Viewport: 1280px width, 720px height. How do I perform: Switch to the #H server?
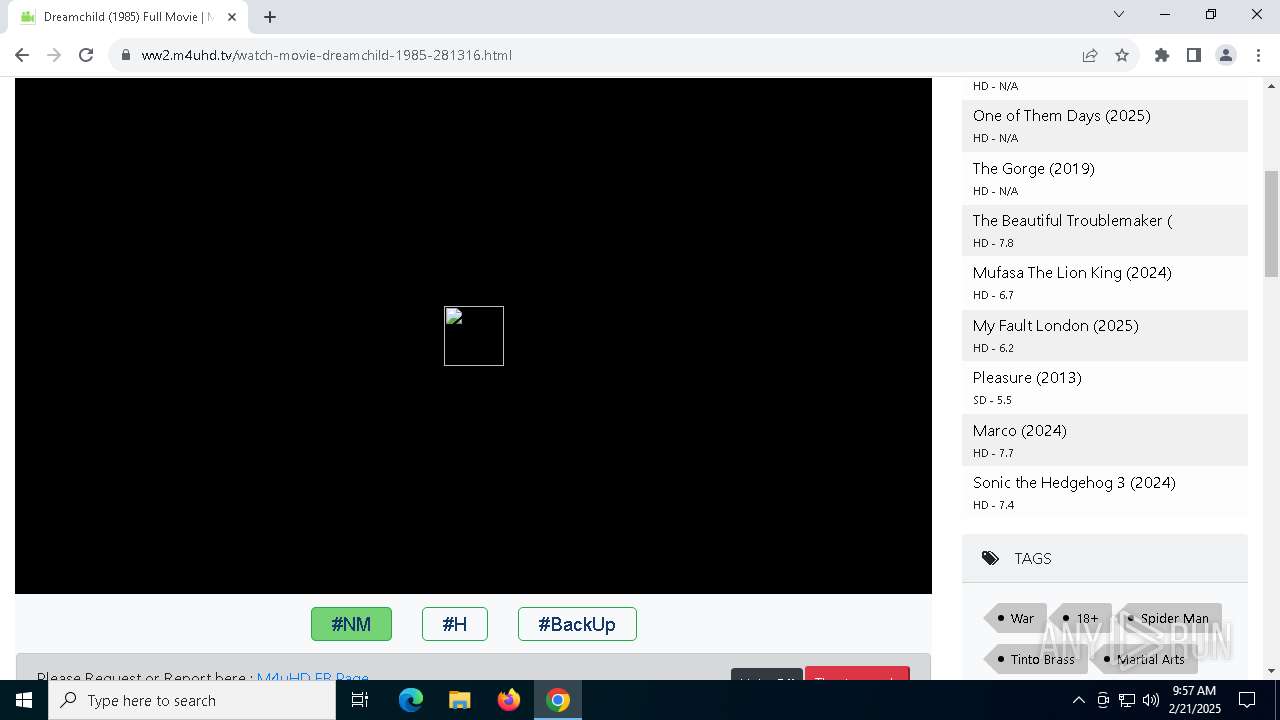click(455, 624)
